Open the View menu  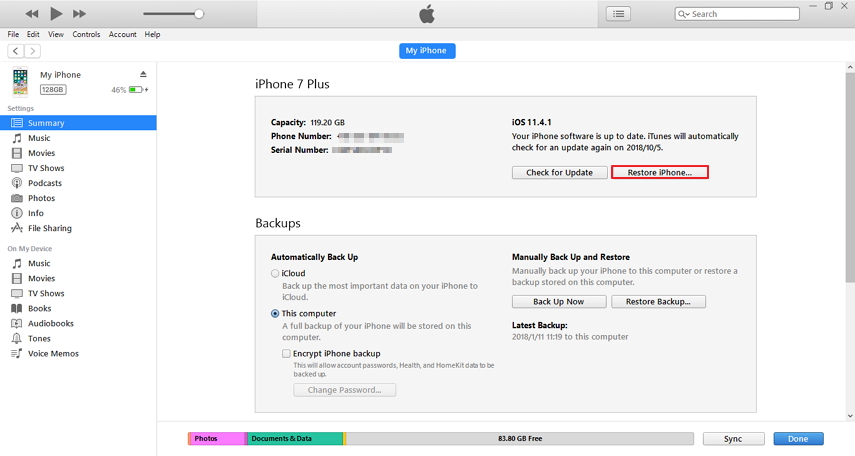(56, 34)
